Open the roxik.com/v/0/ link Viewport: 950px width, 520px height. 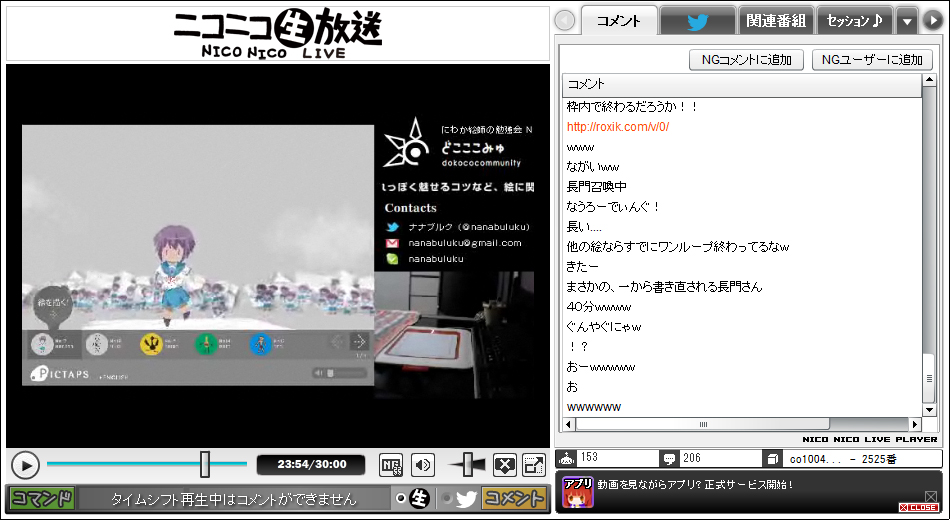pos(618,127)
